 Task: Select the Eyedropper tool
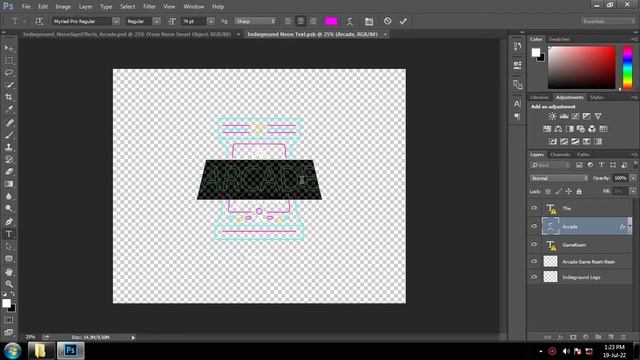pyautogui.click(x=9, y=109)
